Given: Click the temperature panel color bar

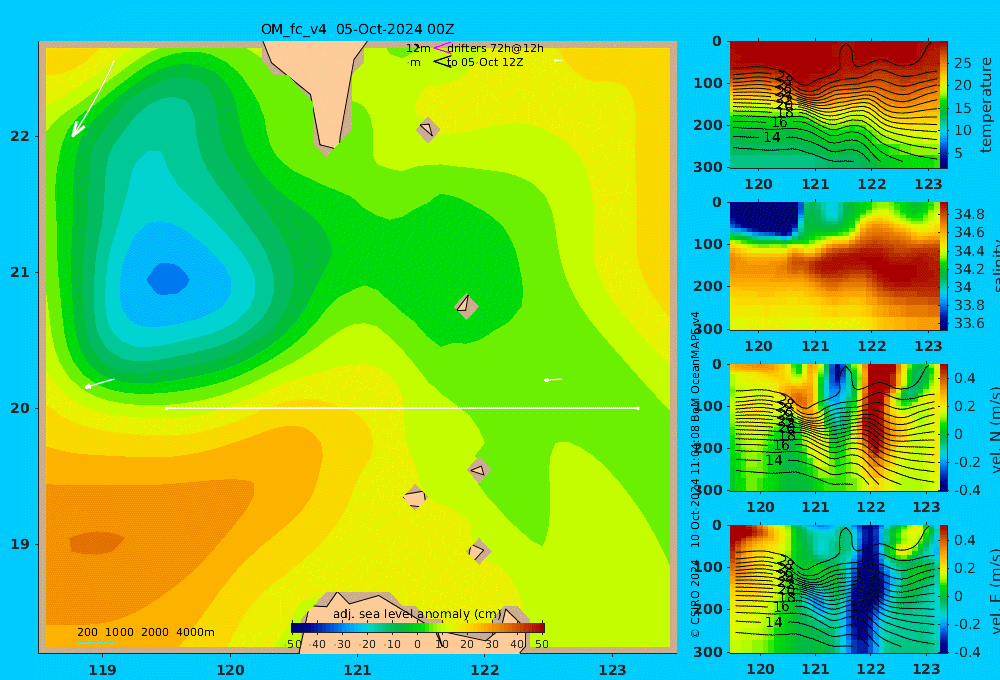Looking at the screenshot, I should pyautogui.click(x=944, y=105).
